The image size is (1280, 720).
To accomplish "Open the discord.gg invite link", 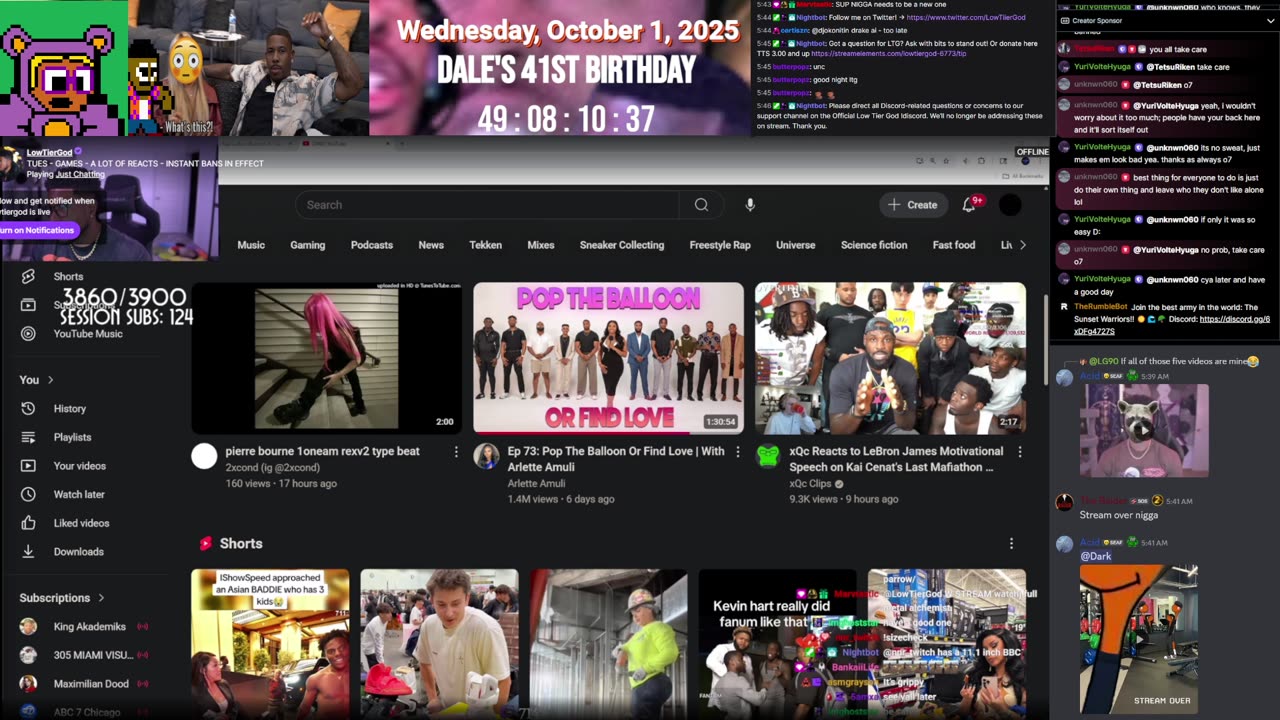I will pos(1172,325).
